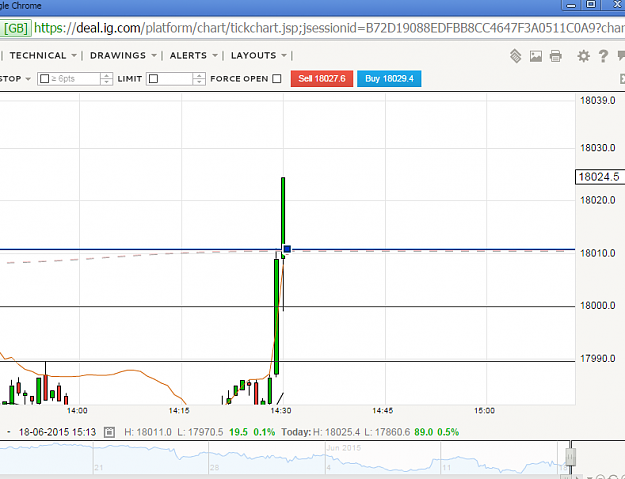Click the L: 17970.5 value

point(200,432)
